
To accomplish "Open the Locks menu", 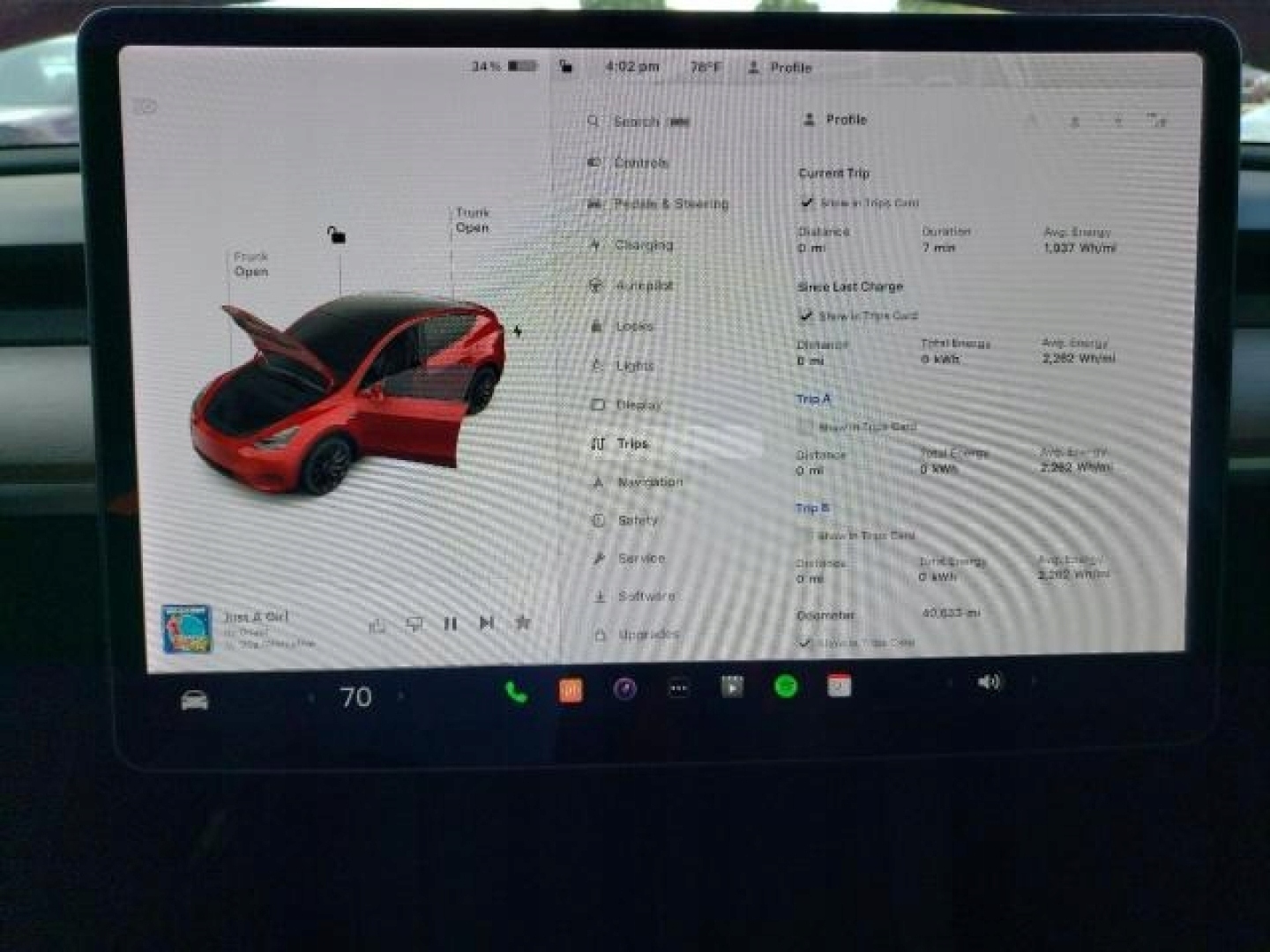I will 621,326.
